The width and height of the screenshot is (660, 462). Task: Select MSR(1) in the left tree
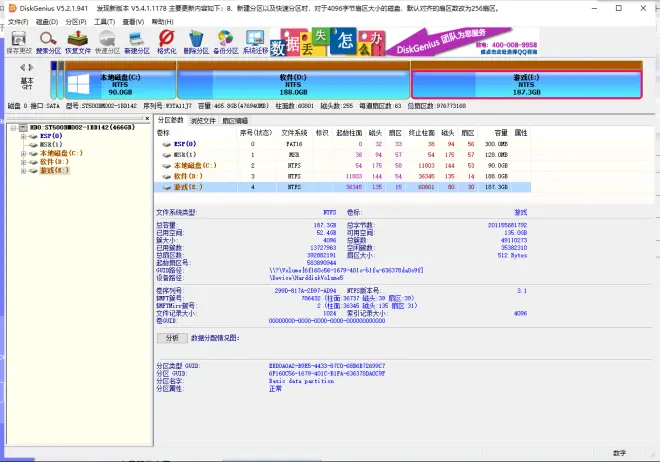(51, 145)
